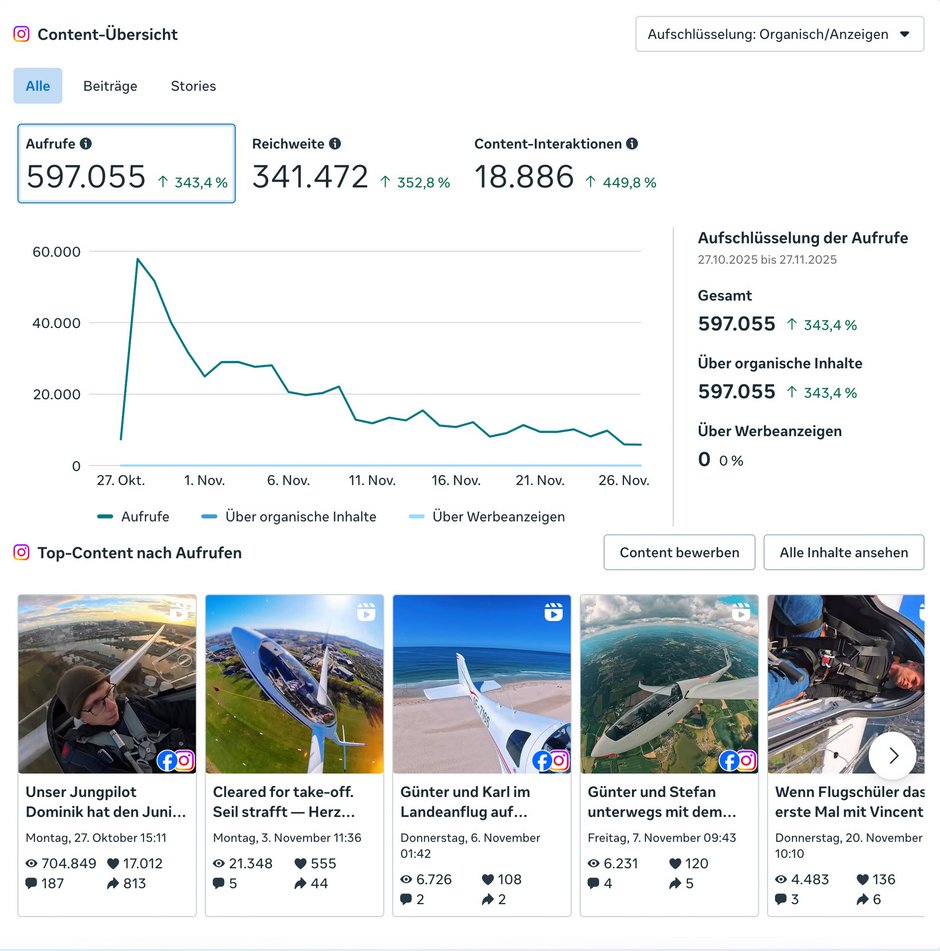Click the Reels icon on the Günter und Stefan thumbnail

[741, 612]
